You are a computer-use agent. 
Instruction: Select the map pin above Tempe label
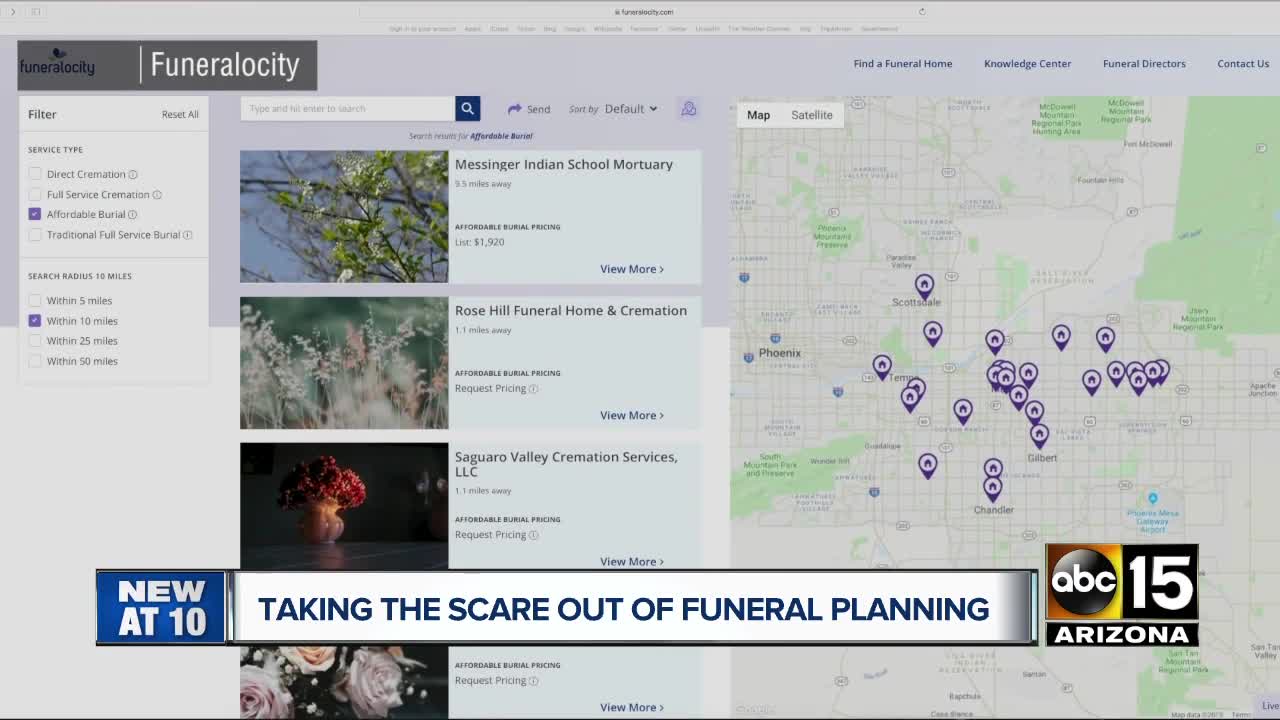point(881,367)
